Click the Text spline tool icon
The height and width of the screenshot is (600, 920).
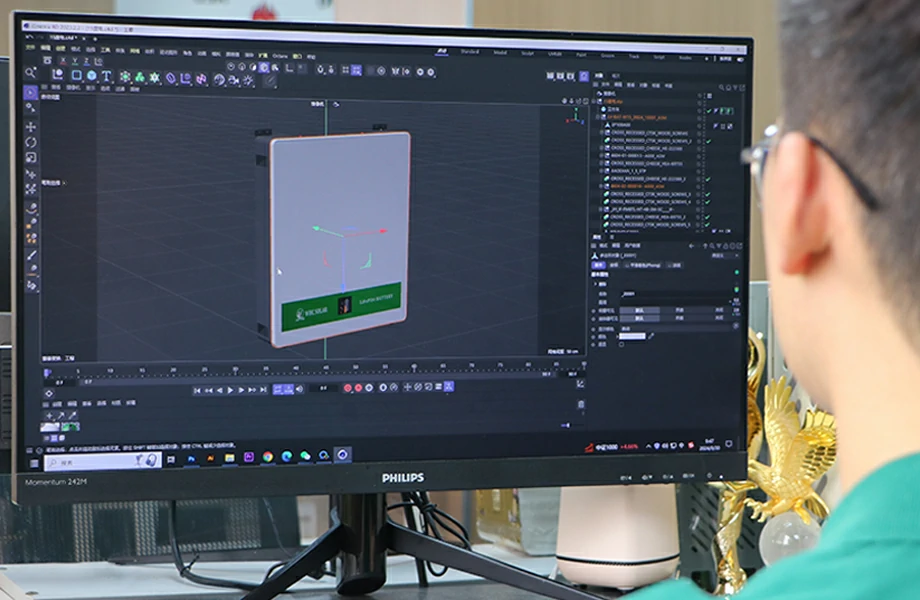point(106,76)
